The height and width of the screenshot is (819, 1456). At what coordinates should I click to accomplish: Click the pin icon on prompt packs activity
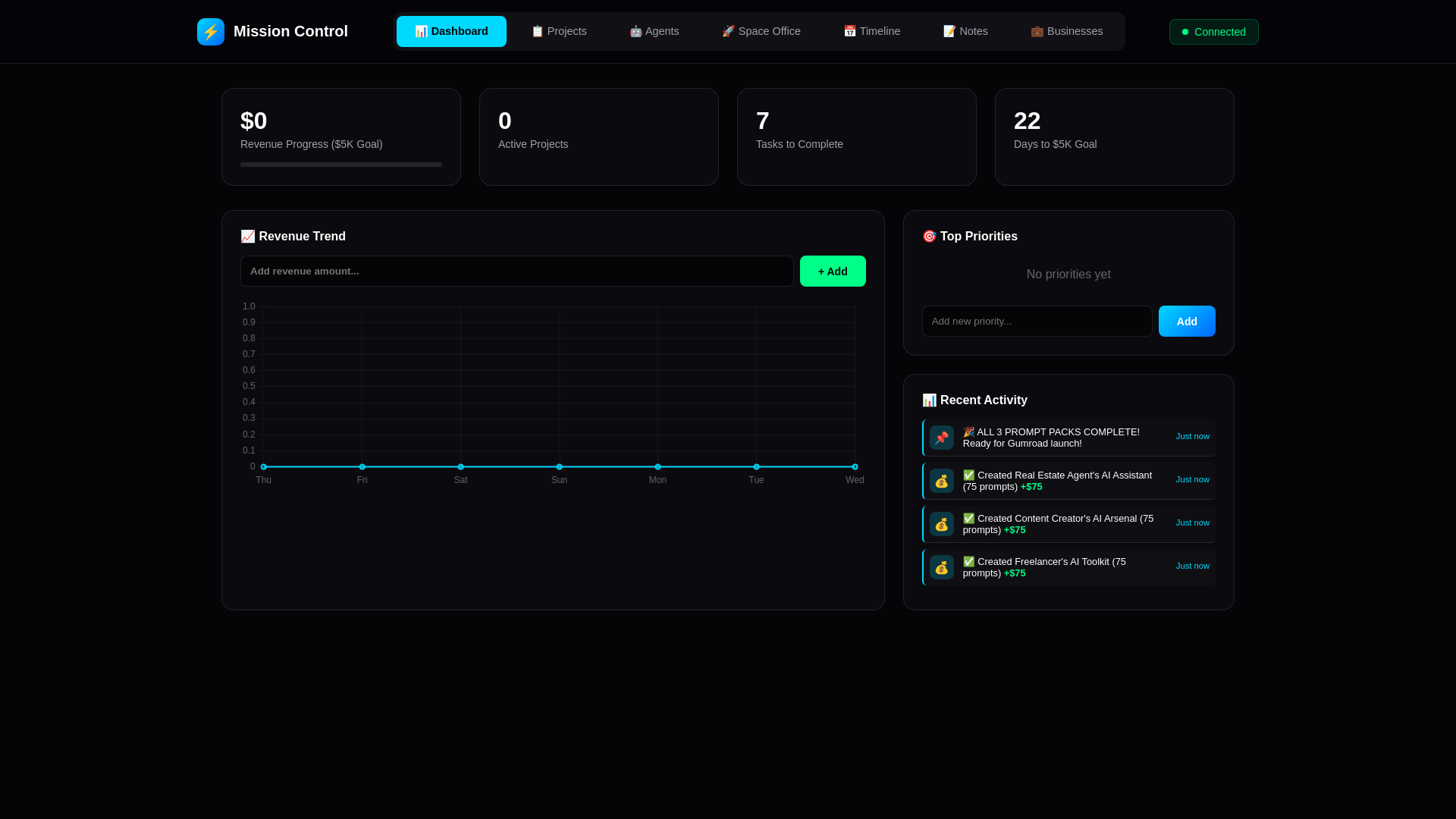pos(942,438)
